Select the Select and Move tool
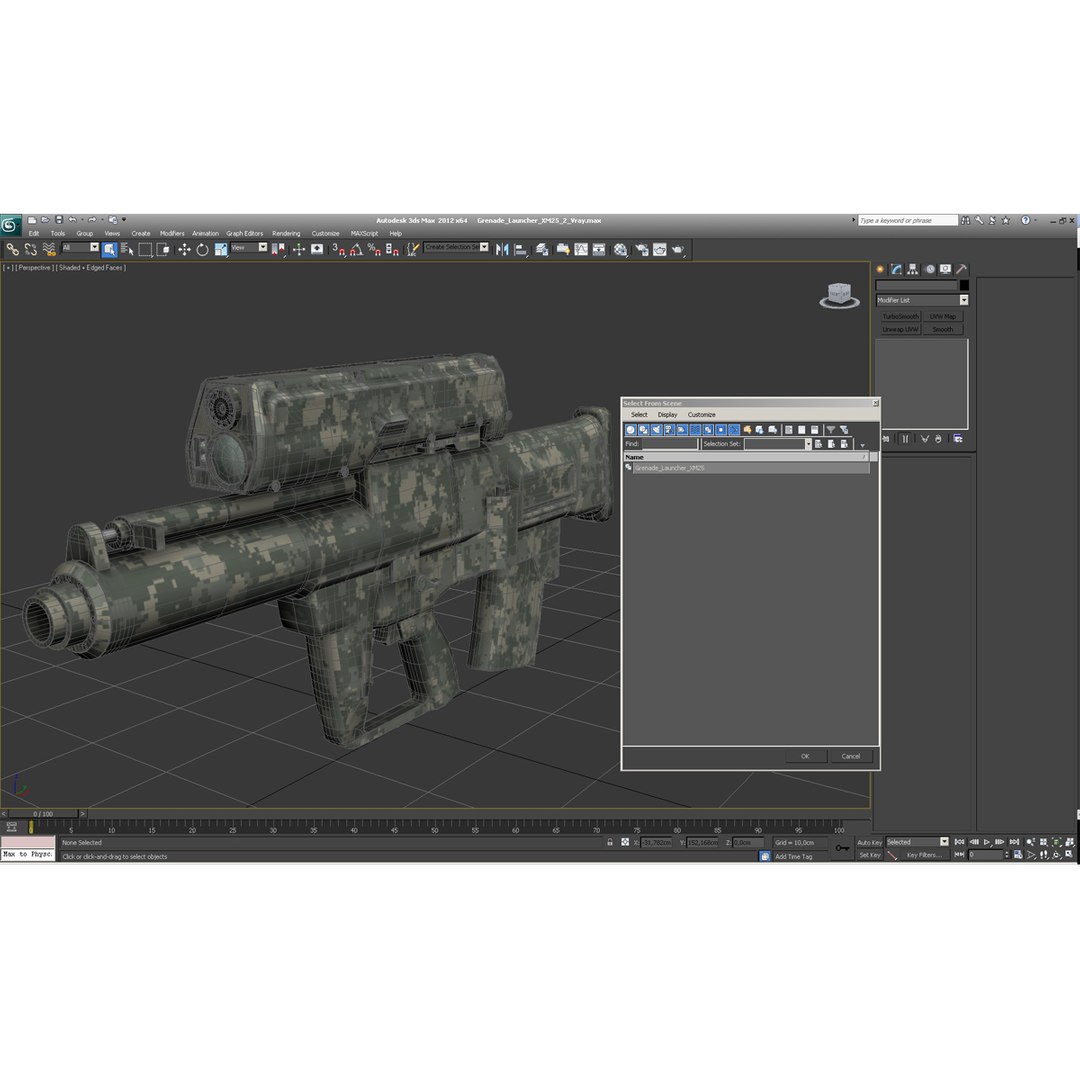This screenshot has height=1080, width=1080. click(184, 249)
